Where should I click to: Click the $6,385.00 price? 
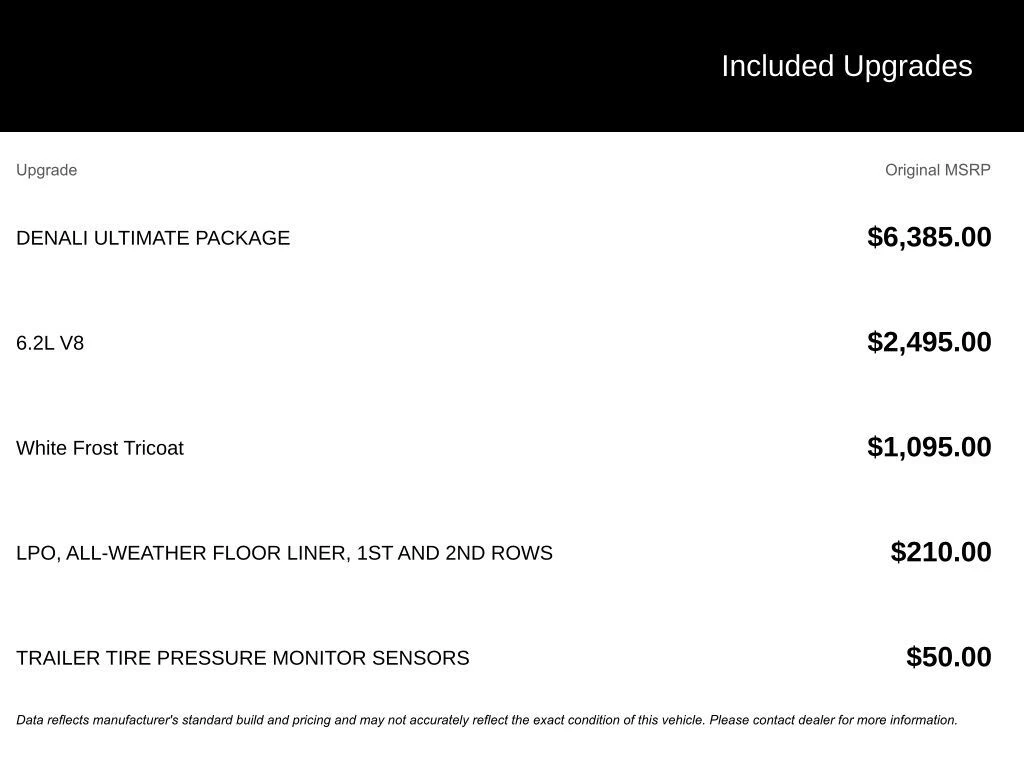tap(929, 237)
